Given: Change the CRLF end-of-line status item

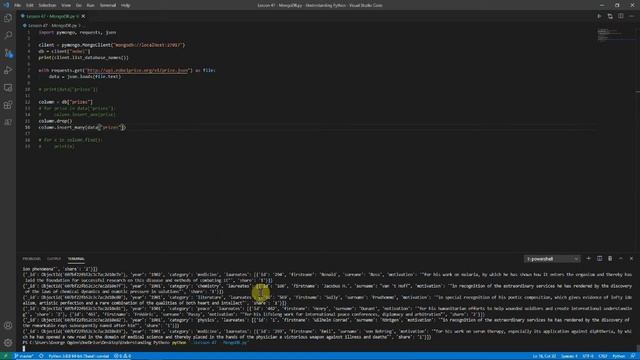Looking at the screenshot, I should (603, 356).
